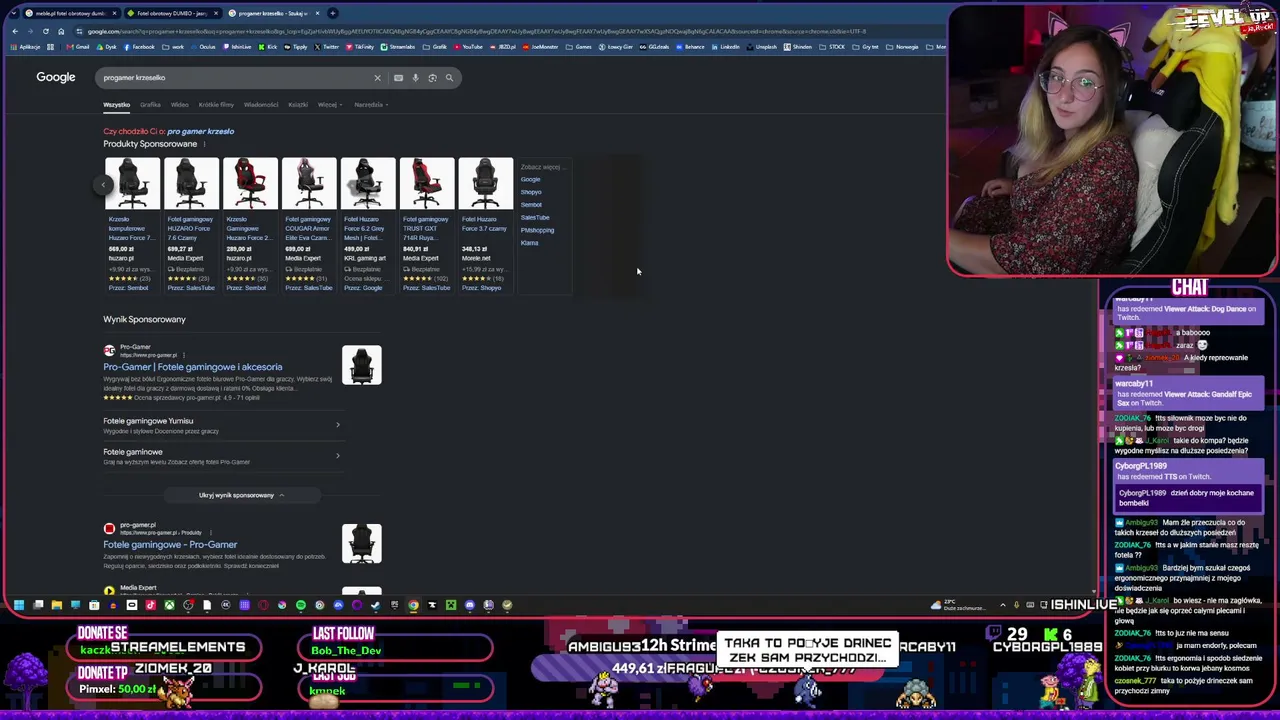
Task: Expand the Fotele gamingowe Yumisu sitelink arrow
Action: tap(338, 425)
